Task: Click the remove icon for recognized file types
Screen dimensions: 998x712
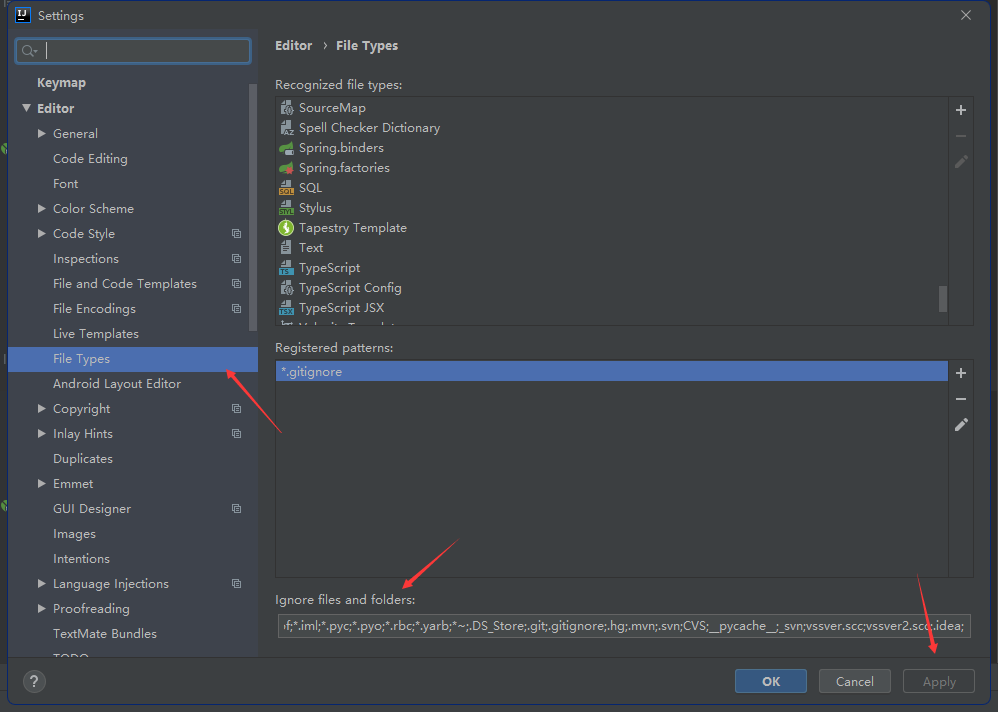Action: tap(961, 136)
